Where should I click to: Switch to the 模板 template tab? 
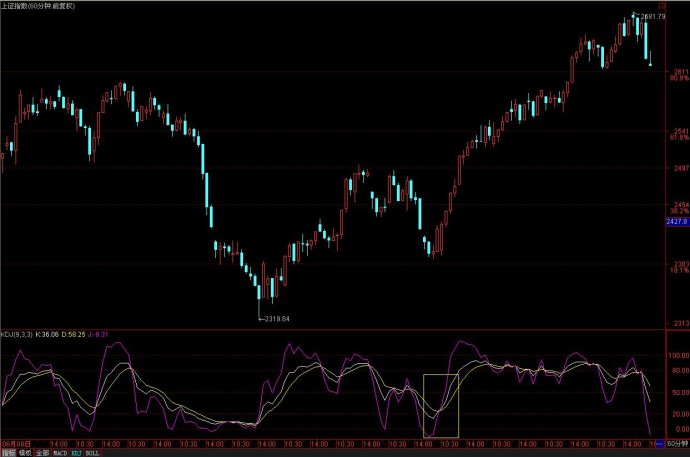(25, 453)
